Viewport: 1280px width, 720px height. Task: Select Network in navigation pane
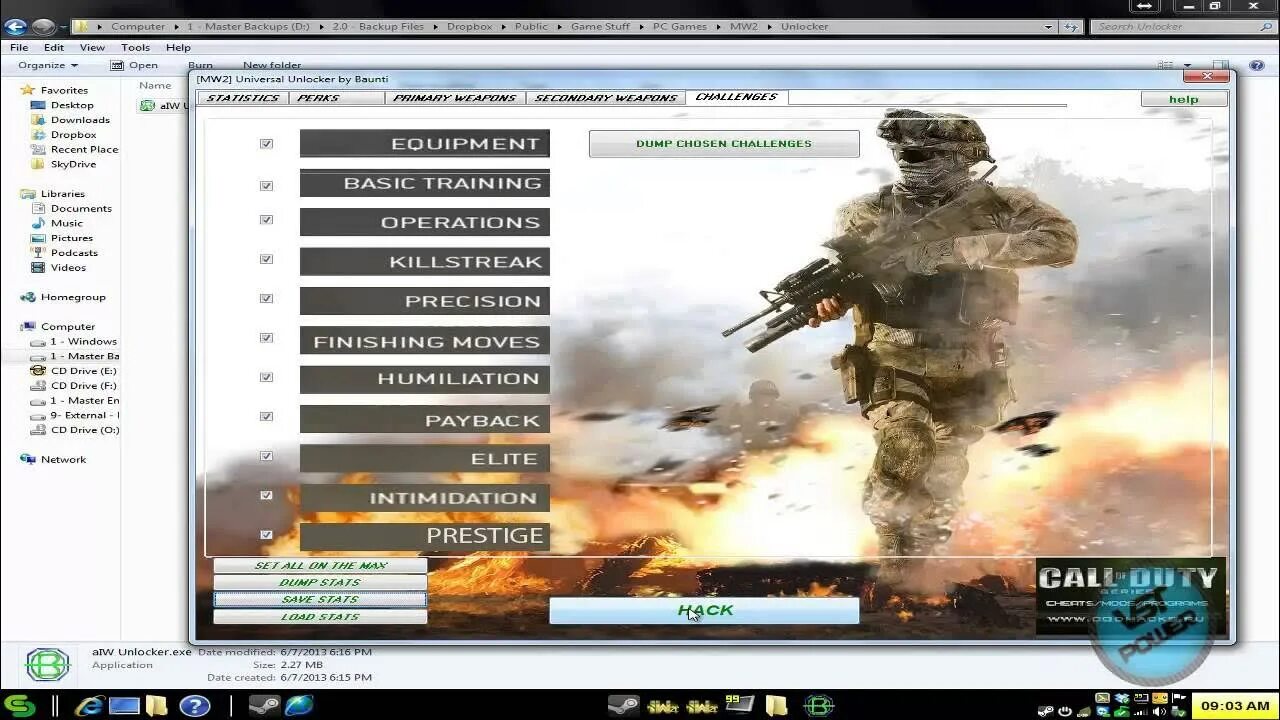tap(63, 460)
